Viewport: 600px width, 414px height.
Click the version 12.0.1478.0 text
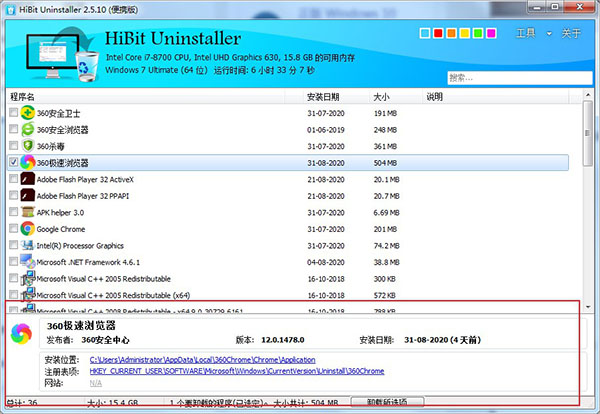[x=282, y=340]
